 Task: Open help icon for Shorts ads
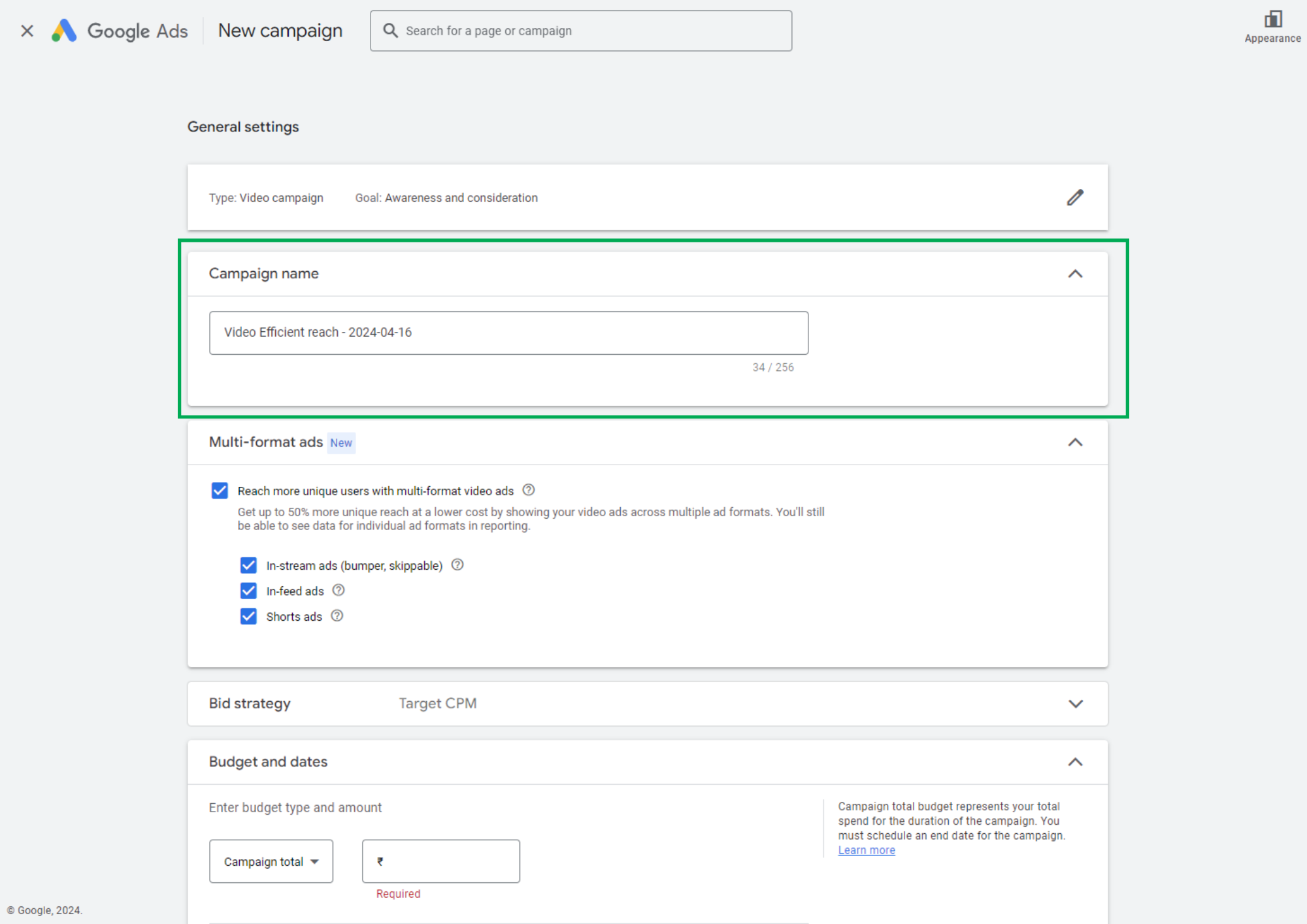pyautogui.click(x=337, y=616)
